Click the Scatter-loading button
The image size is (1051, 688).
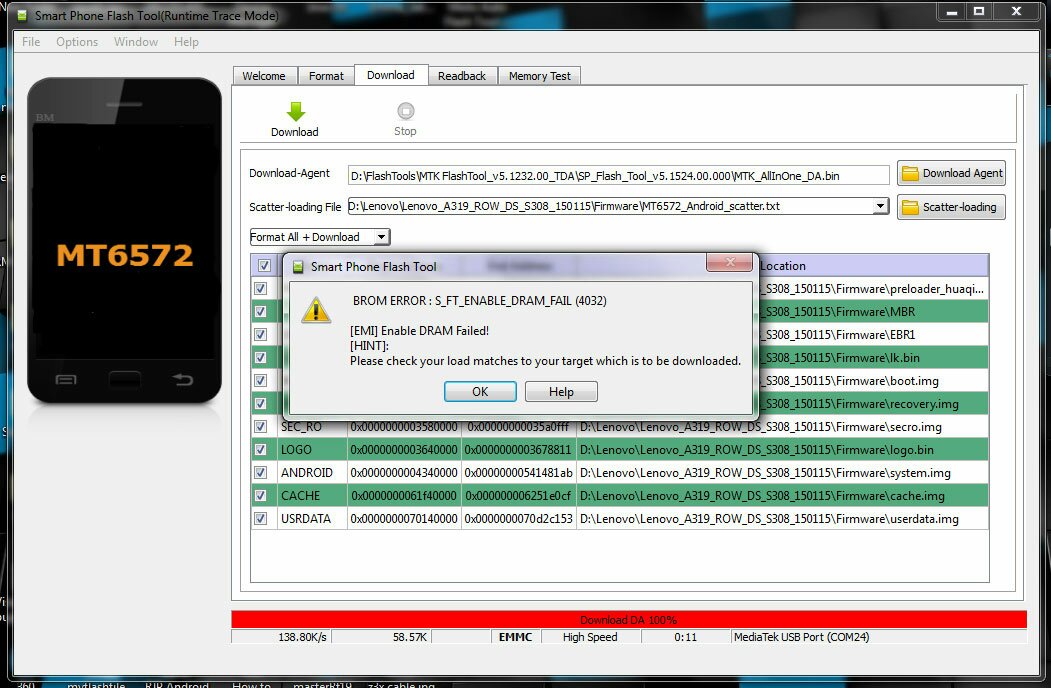click(952, 207)
